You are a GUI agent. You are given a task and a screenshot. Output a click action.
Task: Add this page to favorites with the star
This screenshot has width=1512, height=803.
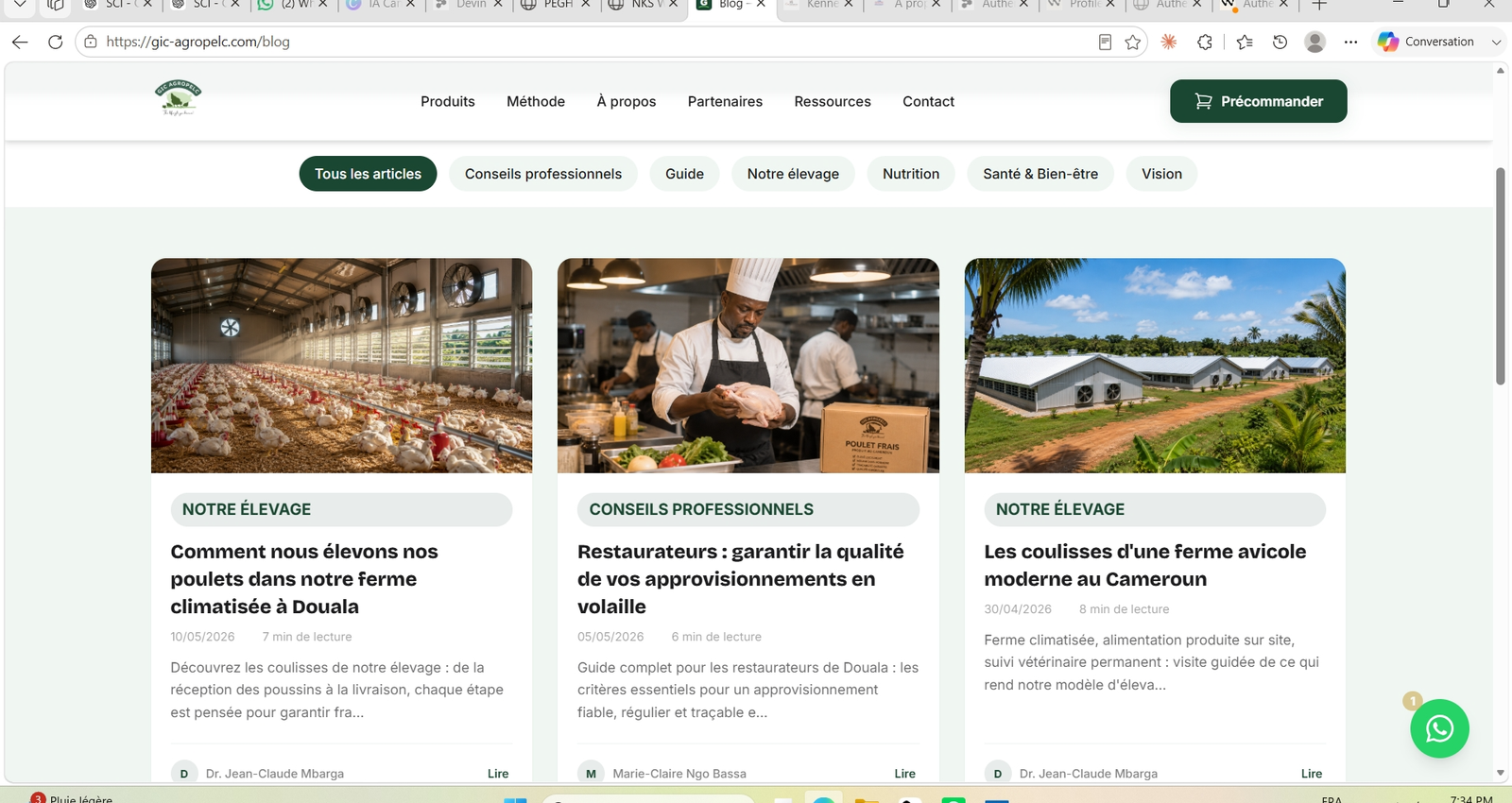1133,42
